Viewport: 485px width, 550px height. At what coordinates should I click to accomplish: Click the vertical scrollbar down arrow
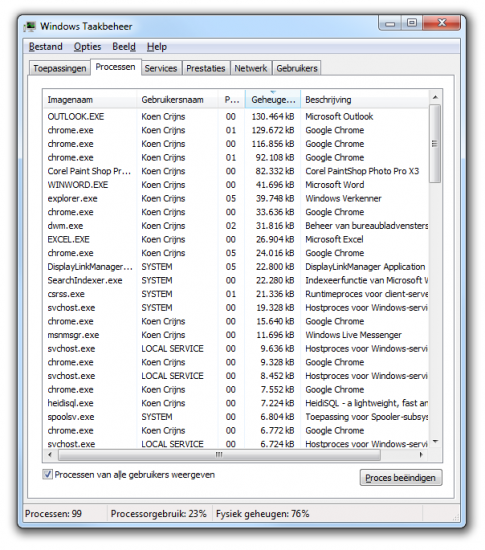[435, 442]
